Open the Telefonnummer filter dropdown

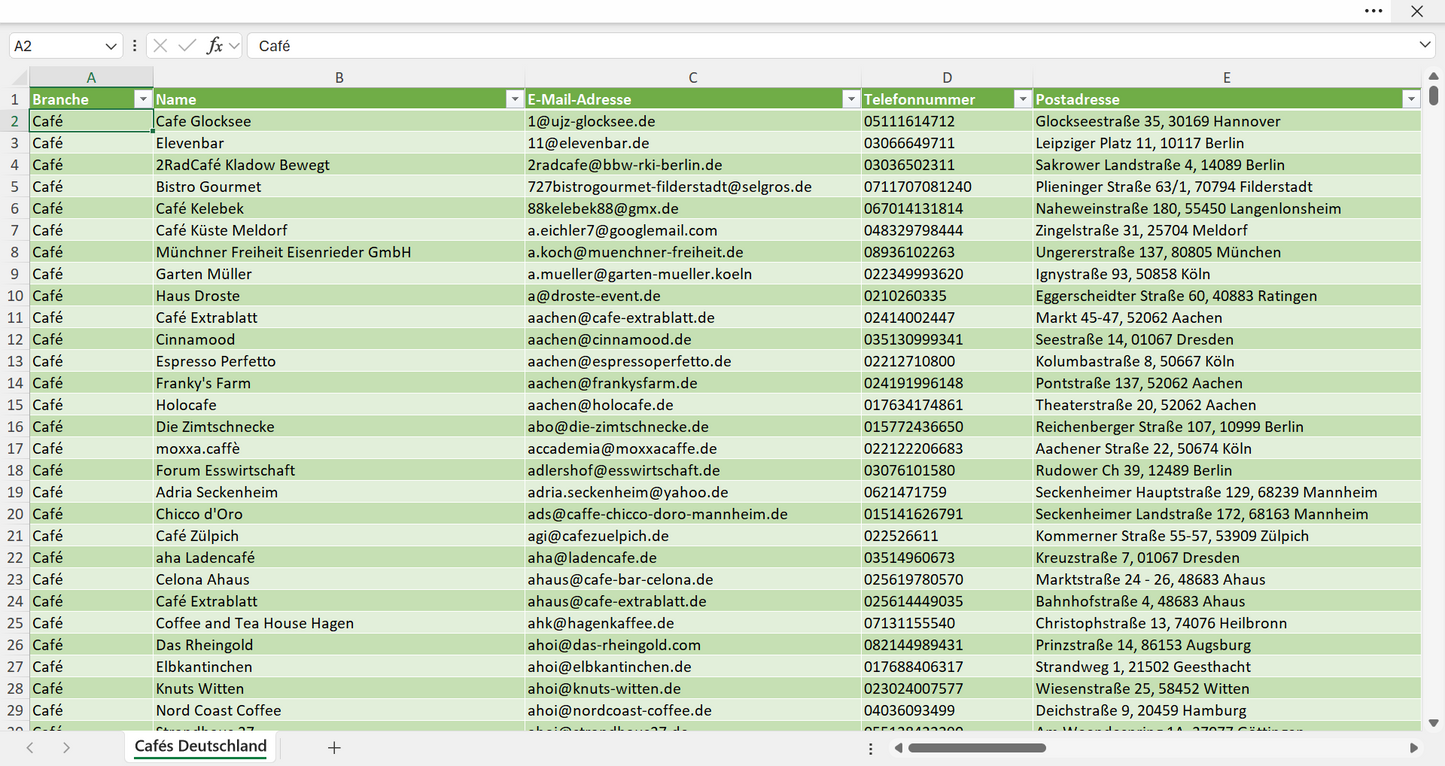click(x=1022, y=99)
